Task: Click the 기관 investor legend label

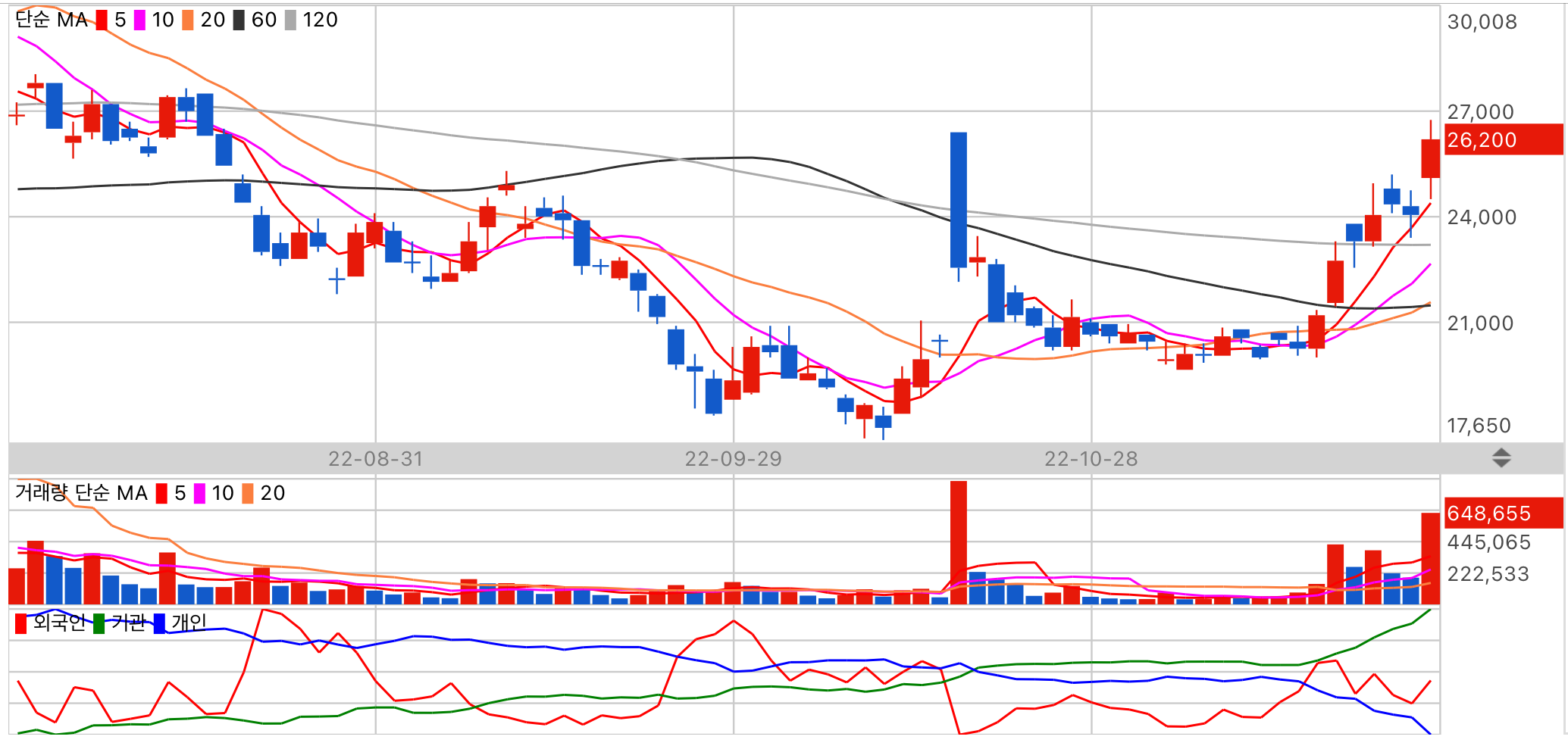Action: [x=128, y=623]
